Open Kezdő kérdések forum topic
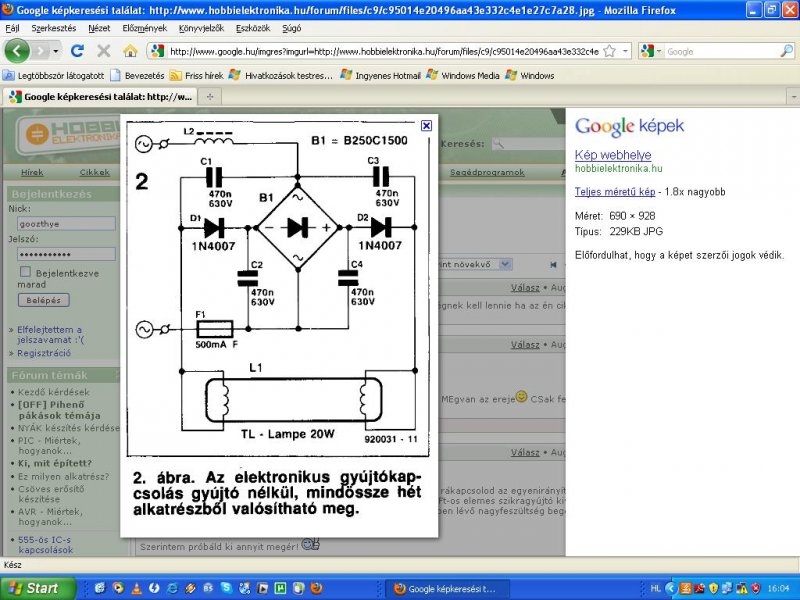 coord(54,392)
